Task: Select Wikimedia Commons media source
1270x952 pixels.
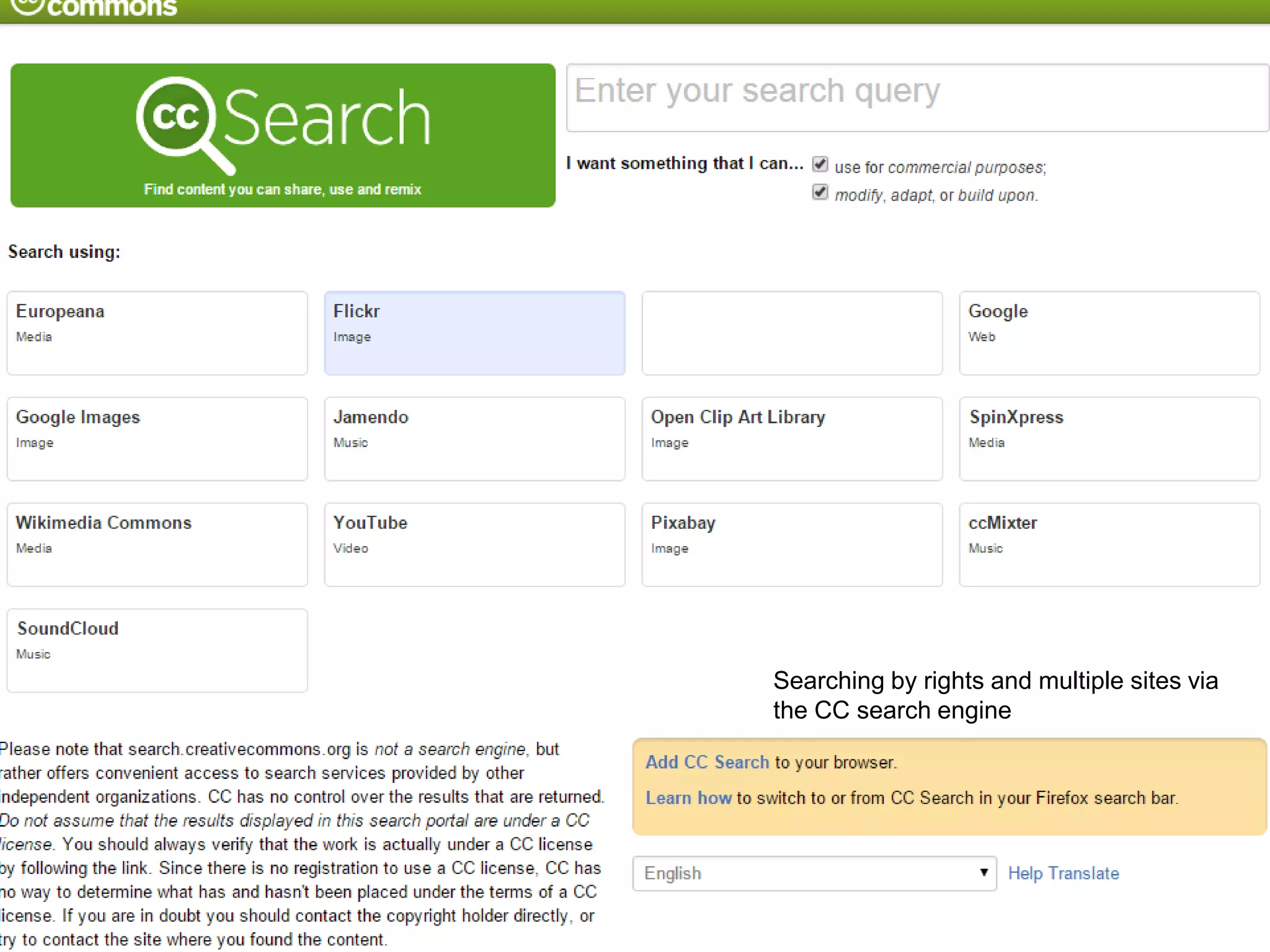Action: pos(157,544)
